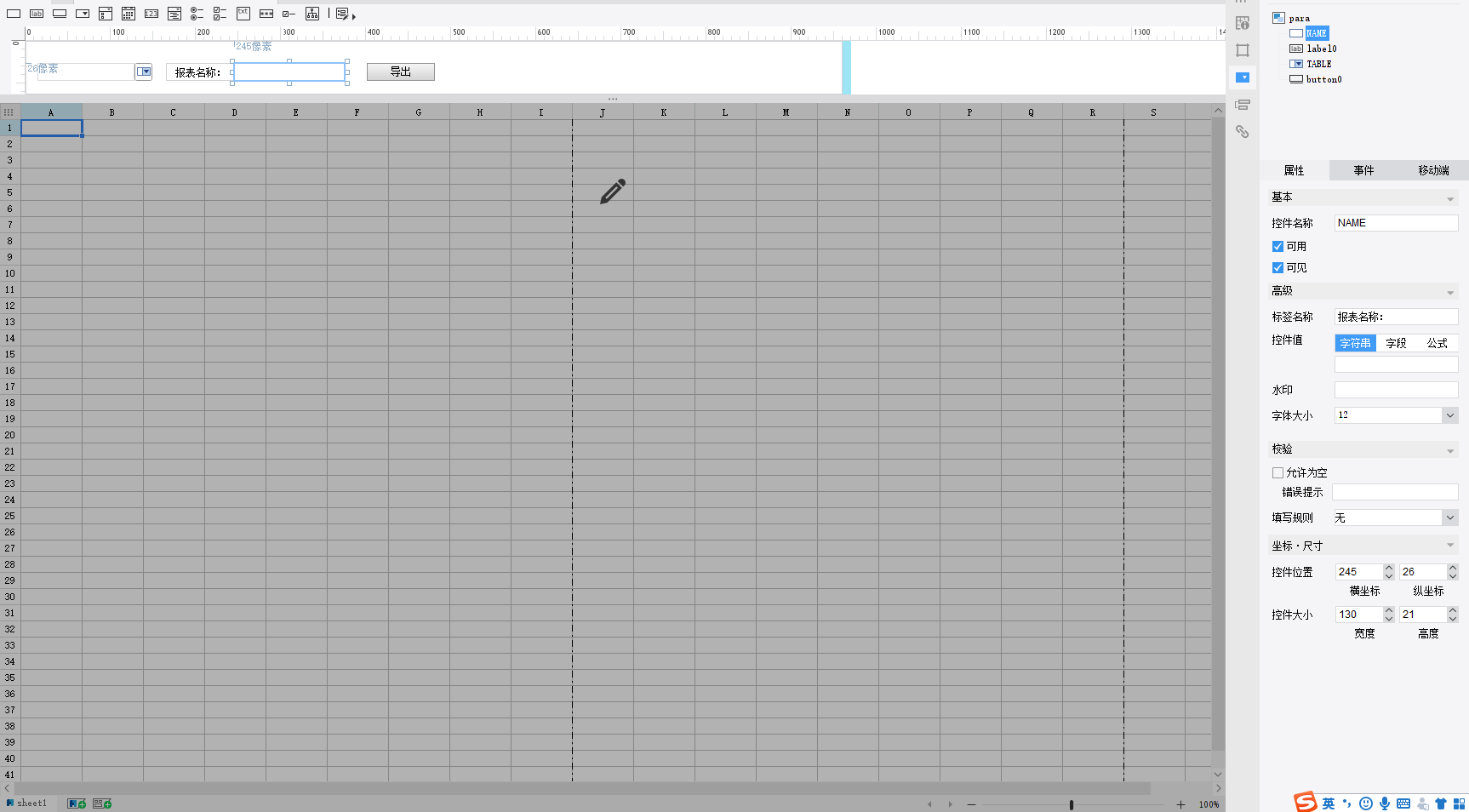Select the password field widget tool
The width and height of the screenshot is (1469, 812).
point(266,14)
